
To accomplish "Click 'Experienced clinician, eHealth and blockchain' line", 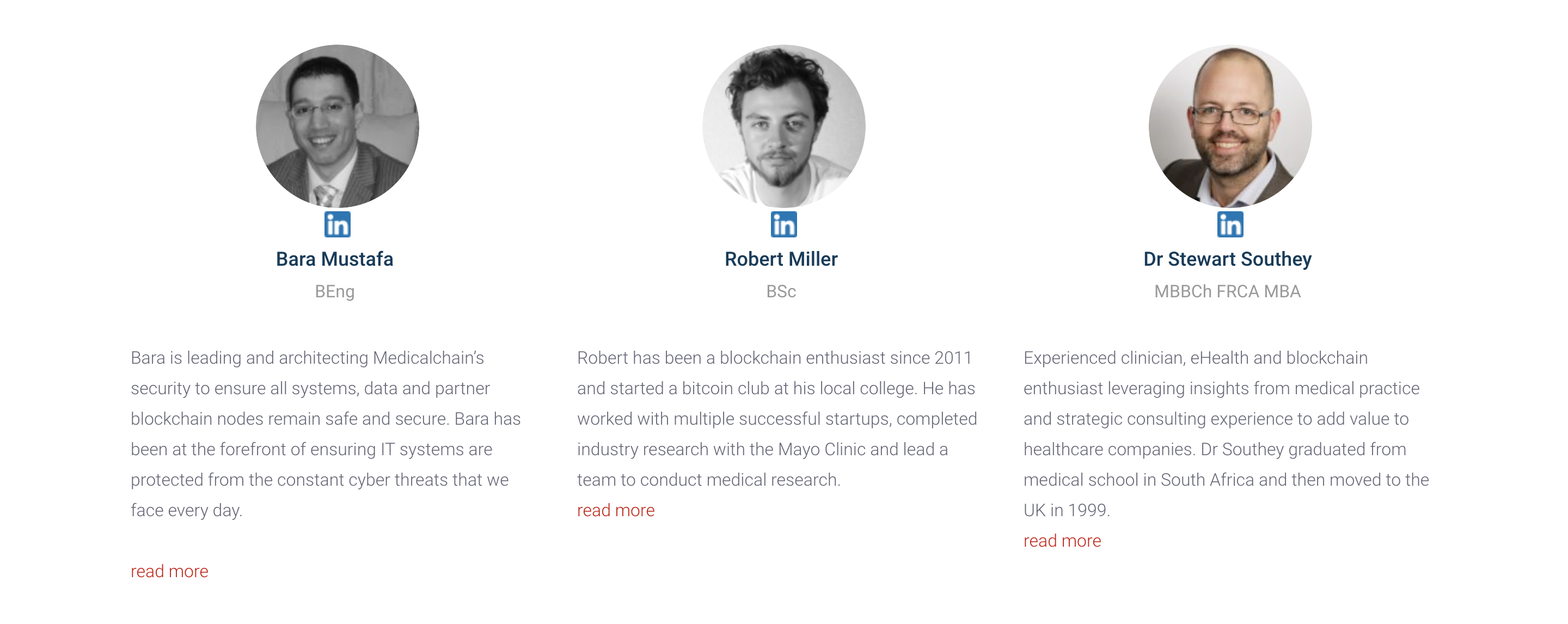I will [1196, 358].
